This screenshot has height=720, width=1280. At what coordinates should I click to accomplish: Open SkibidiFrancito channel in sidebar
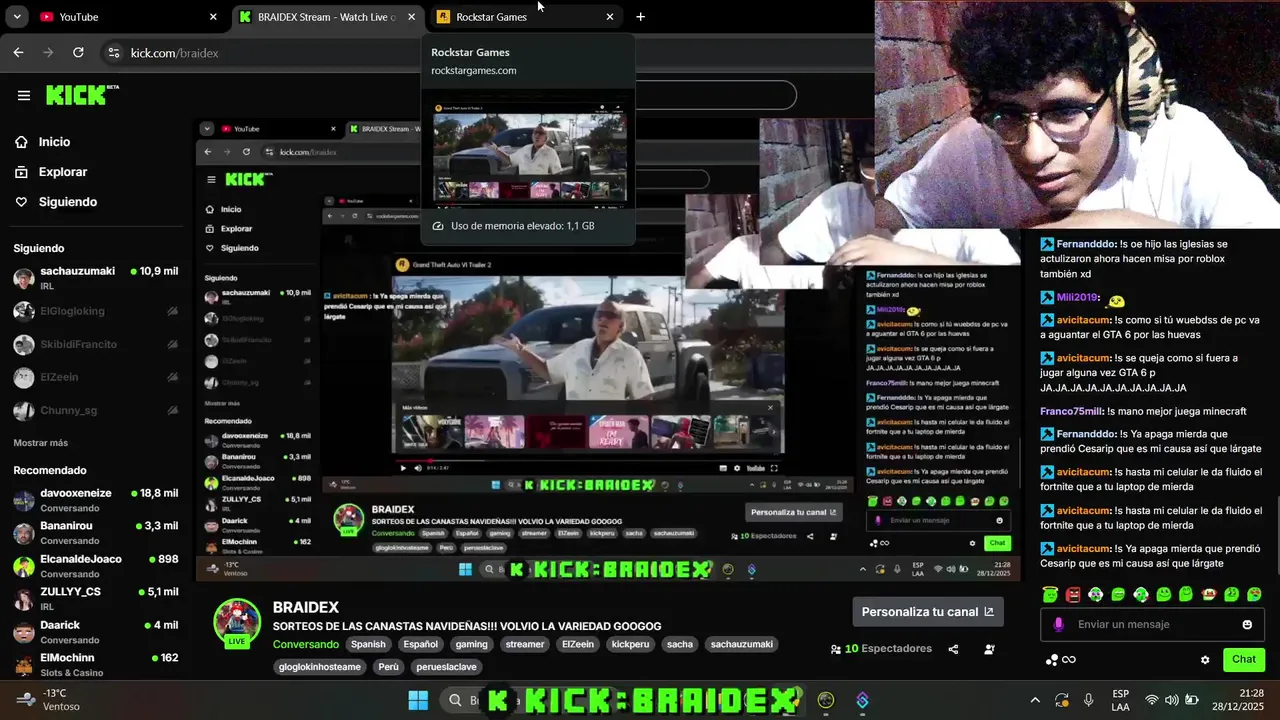coord(95,344)
